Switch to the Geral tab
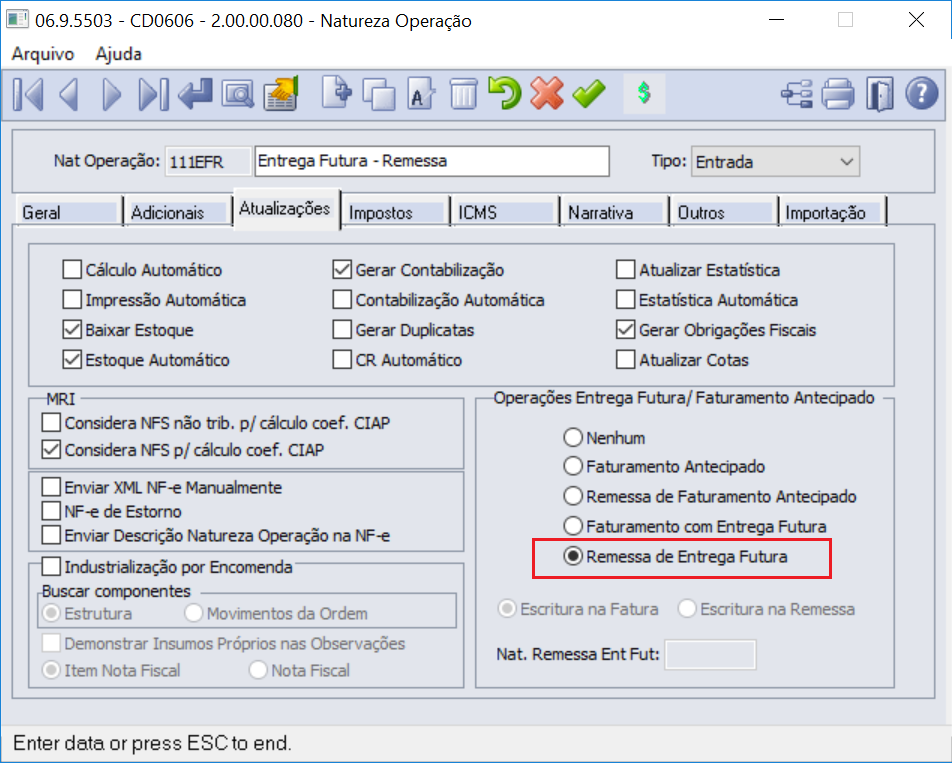Viewport: 952px width, 763px height. [68, 212]
